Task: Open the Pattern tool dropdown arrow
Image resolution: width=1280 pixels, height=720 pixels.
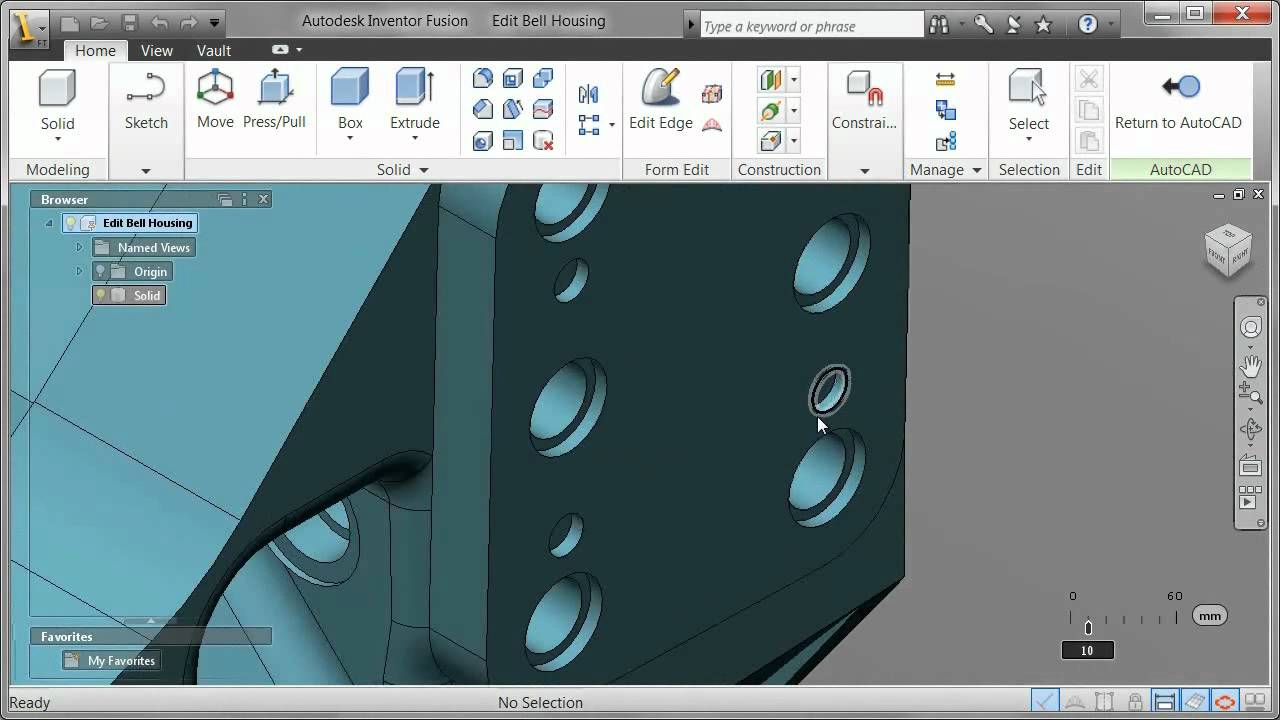Action: [x=612, y=126]
